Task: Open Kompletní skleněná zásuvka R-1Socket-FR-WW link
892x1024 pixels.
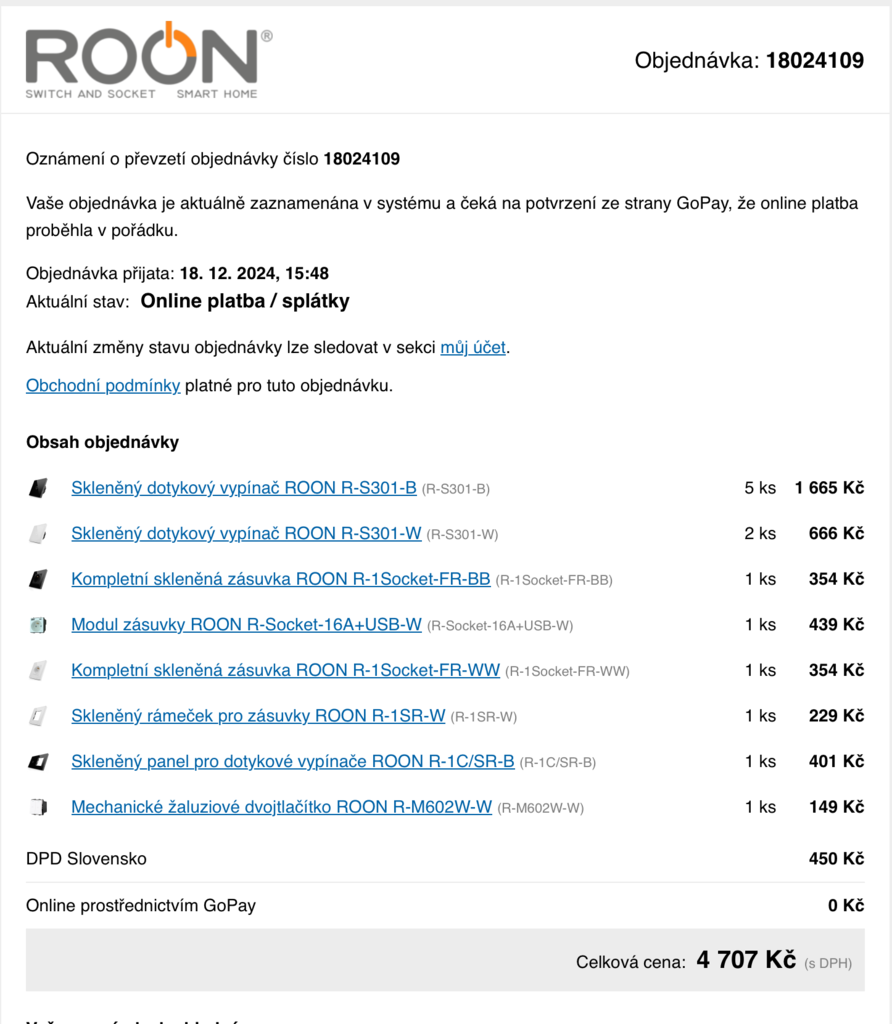Action: [x=285, y=671]
